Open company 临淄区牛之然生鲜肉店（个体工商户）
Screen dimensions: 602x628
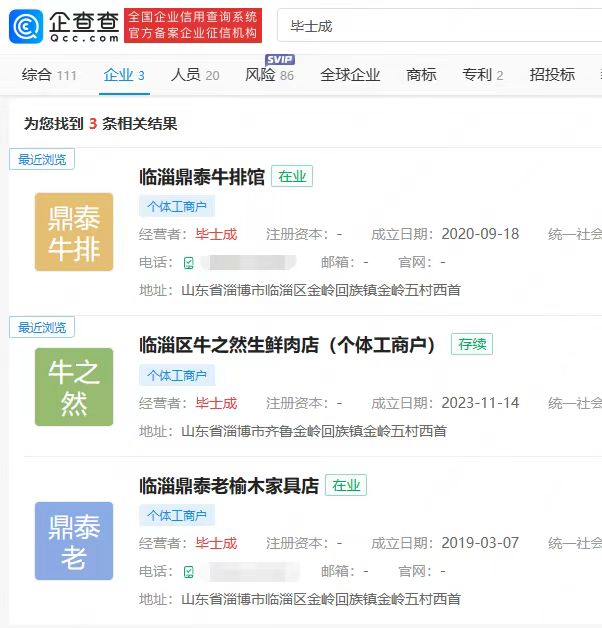[x=287, y=345]
